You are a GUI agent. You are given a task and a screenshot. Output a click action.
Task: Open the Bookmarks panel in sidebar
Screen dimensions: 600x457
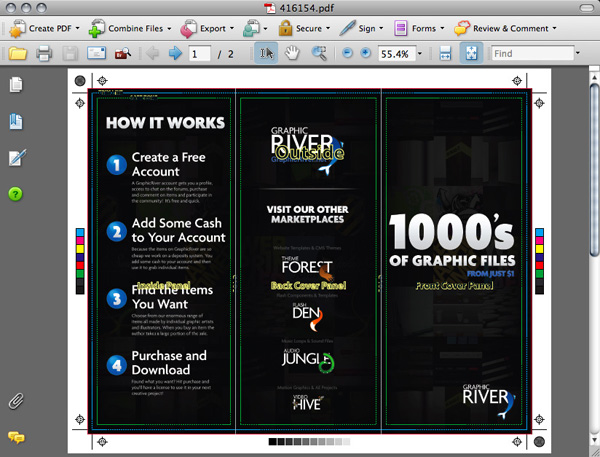(x=16, y=122)
